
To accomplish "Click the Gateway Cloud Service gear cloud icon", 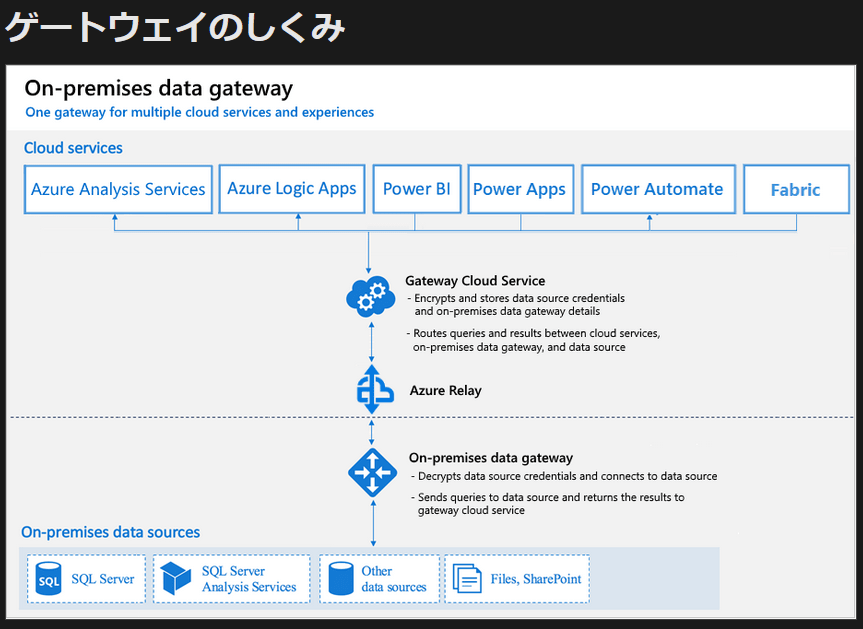I will pos(370,296).
